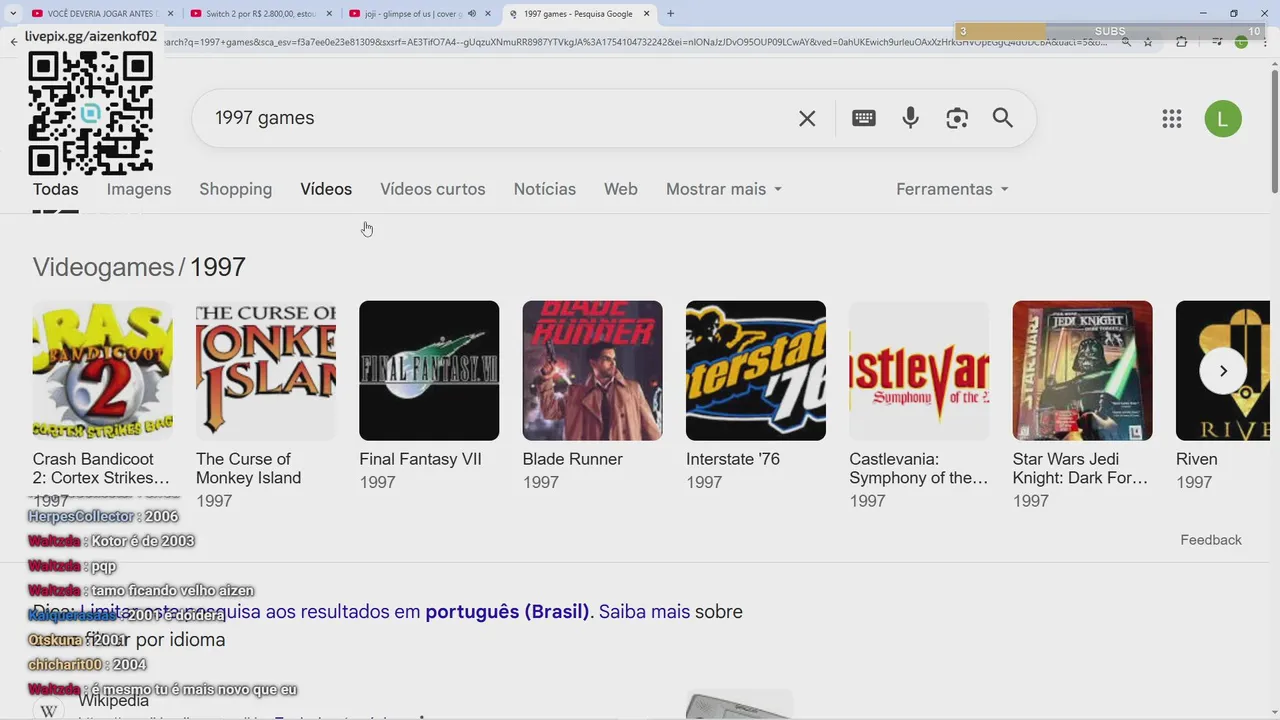Expand the 'Ferramentas' dropdown
This screenshot has width=1280, height=720.
[x=952, y=189]
